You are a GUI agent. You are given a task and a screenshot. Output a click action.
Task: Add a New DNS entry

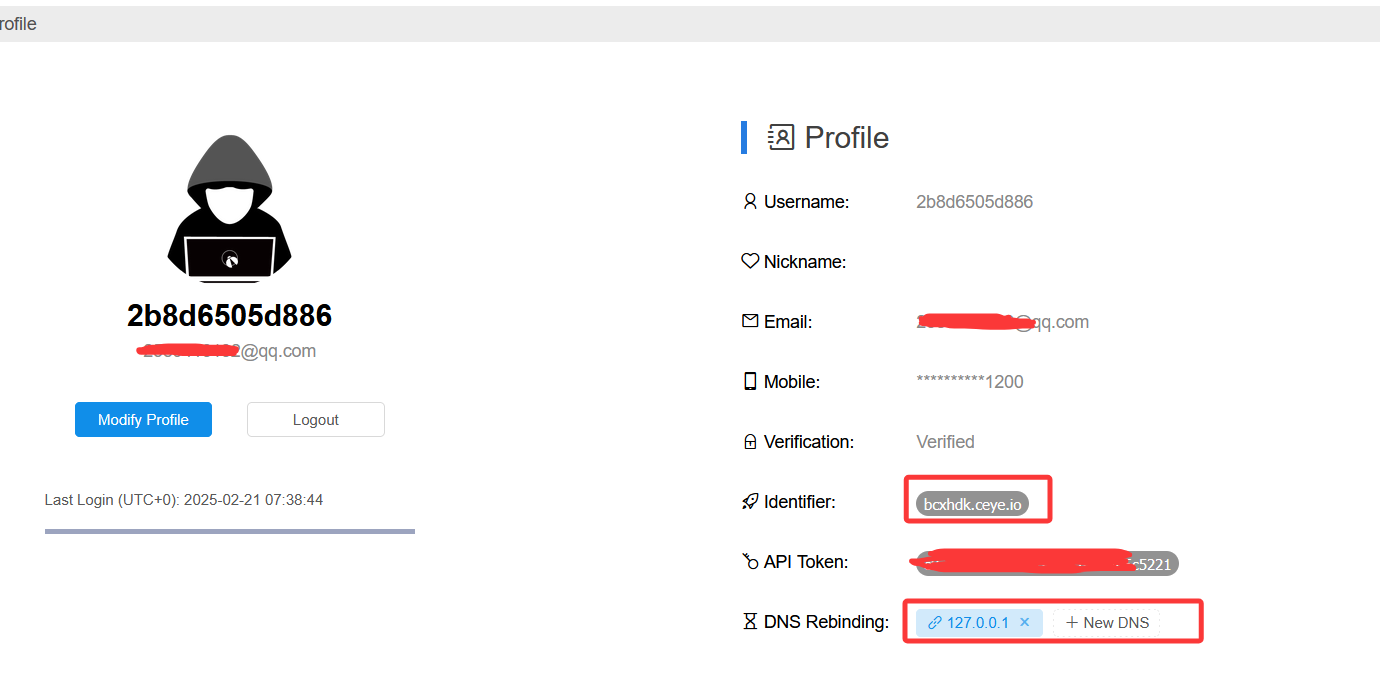tap(1107, 622)
